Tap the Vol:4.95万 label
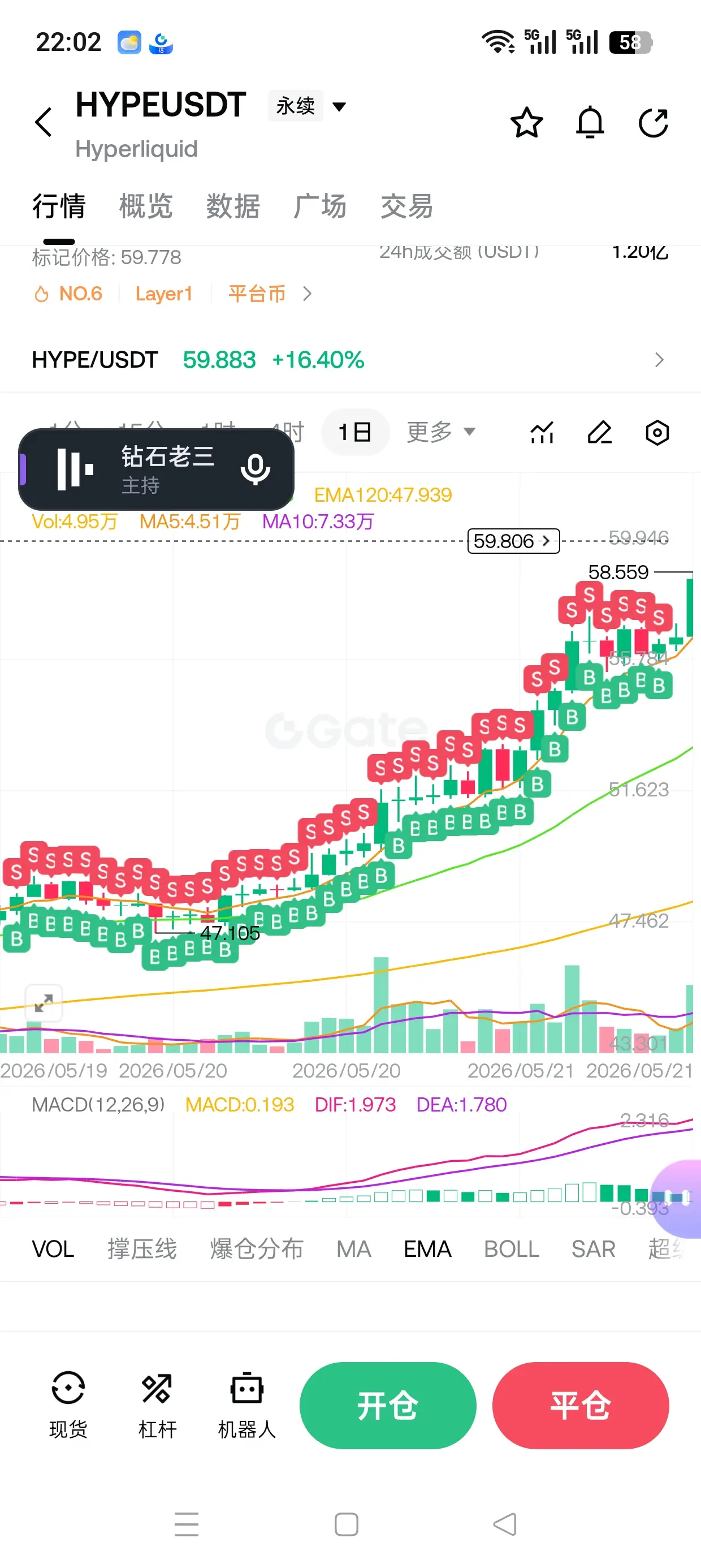The image size is (701, 1568). click(74, 522)
